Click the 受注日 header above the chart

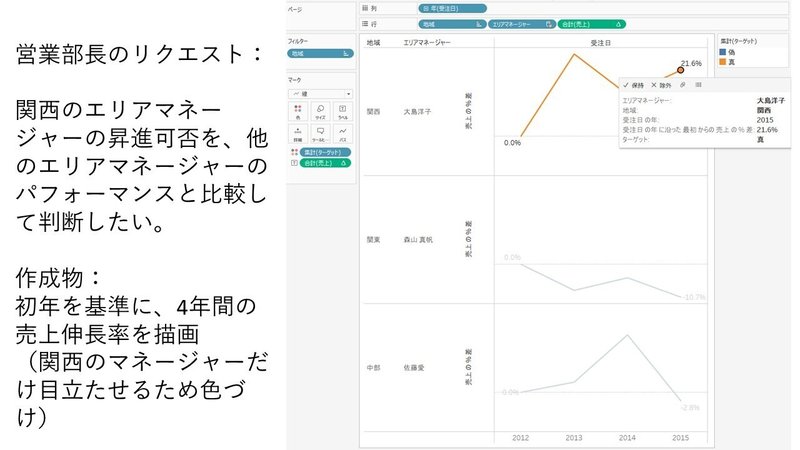(x=601, y=43)
